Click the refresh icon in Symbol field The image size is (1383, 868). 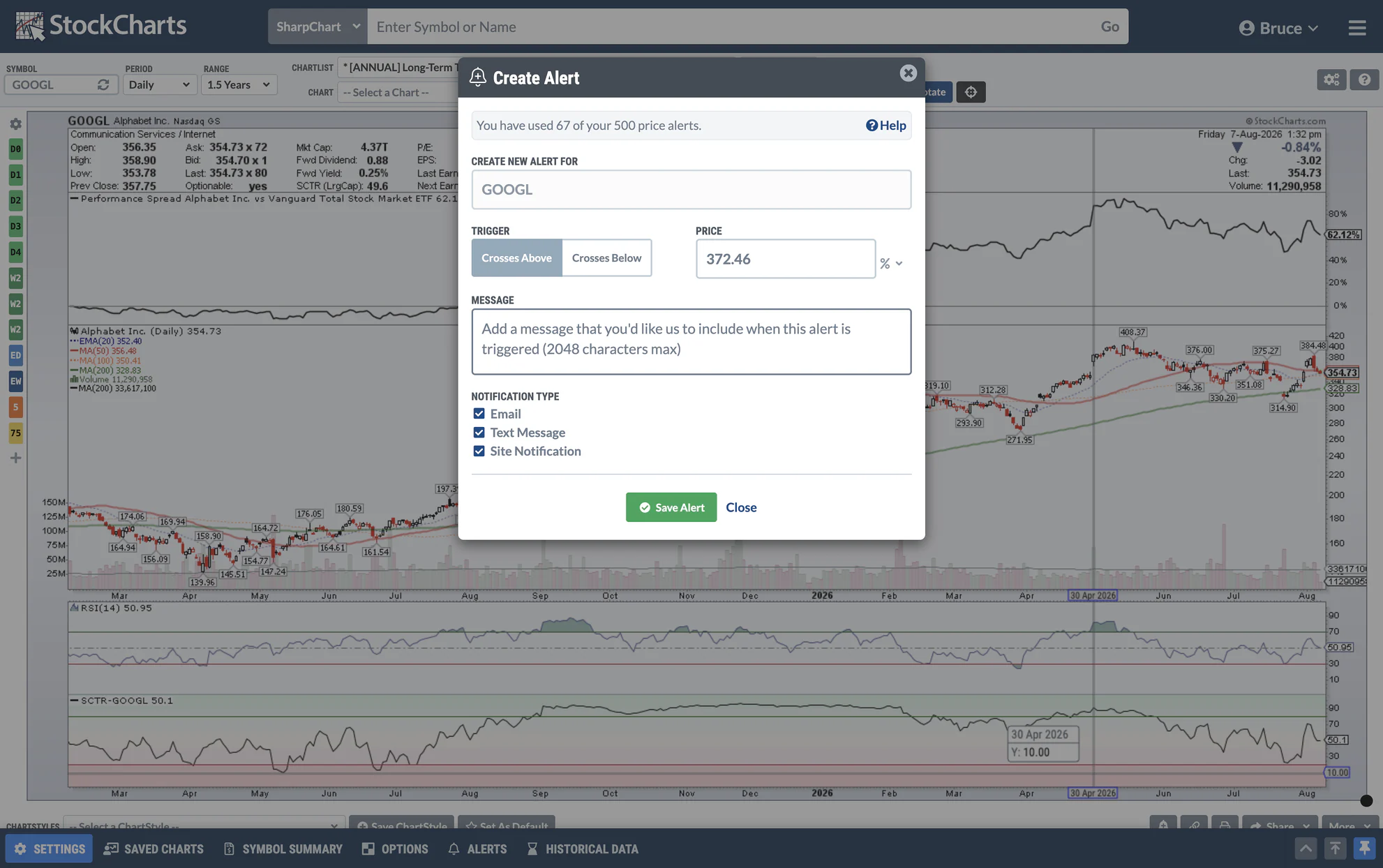pyautogui.click(x=103, y=84)
